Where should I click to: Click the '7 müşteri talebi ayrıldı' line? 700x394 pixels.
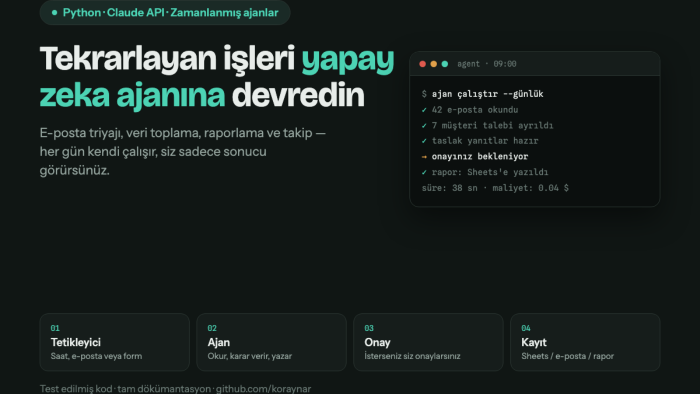tap(492, 125)
